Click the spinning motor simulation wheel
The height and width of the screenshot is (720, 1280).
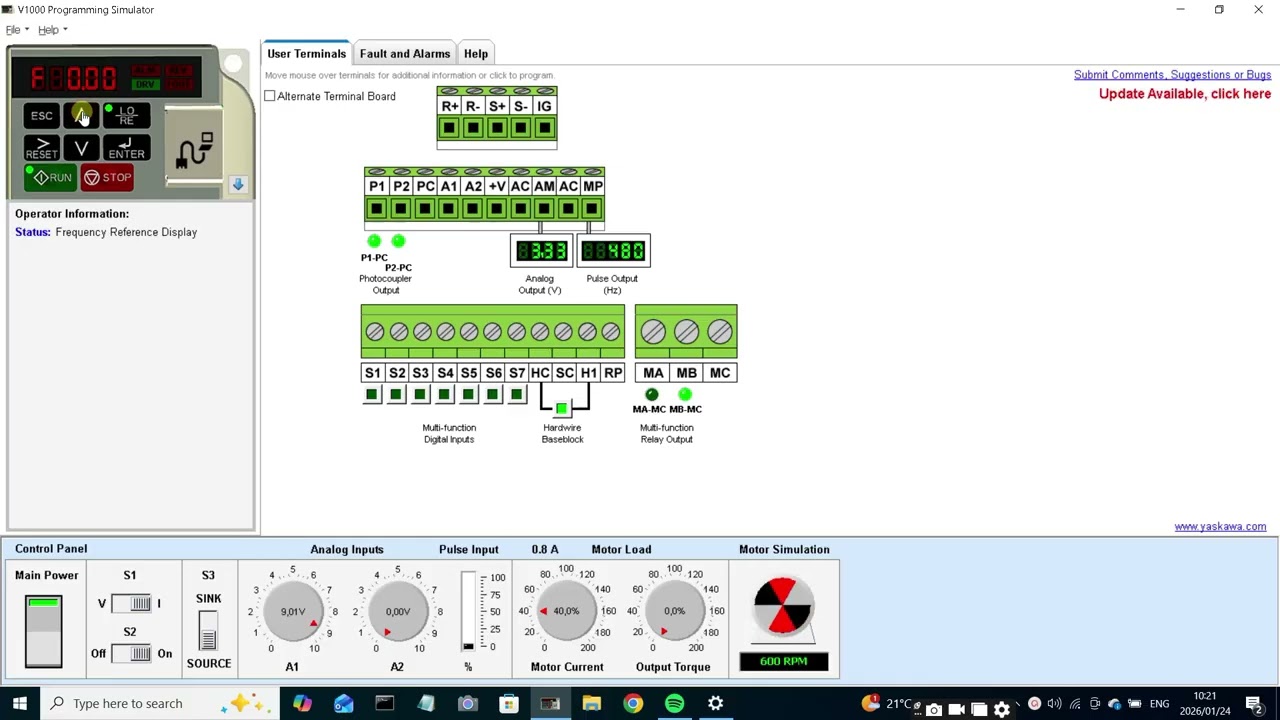pos(783,605)
